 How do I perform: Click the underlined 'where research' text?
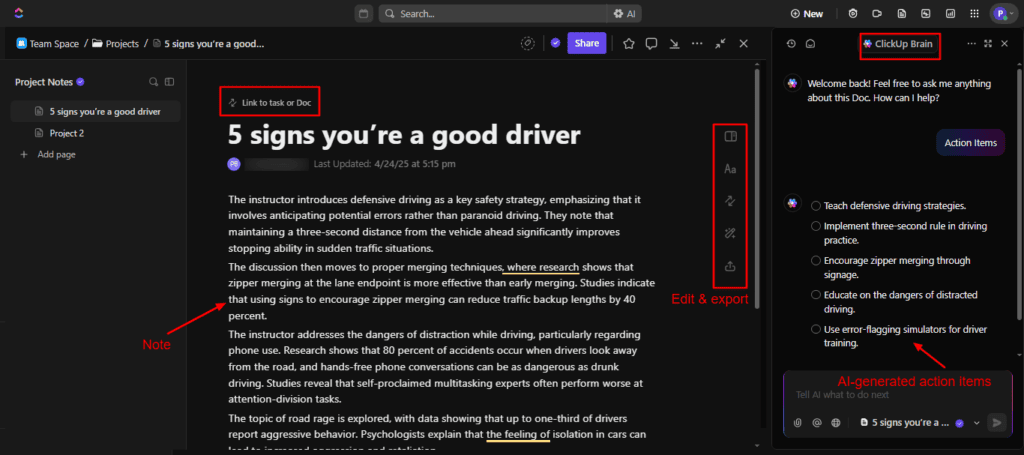click(543, 267)
